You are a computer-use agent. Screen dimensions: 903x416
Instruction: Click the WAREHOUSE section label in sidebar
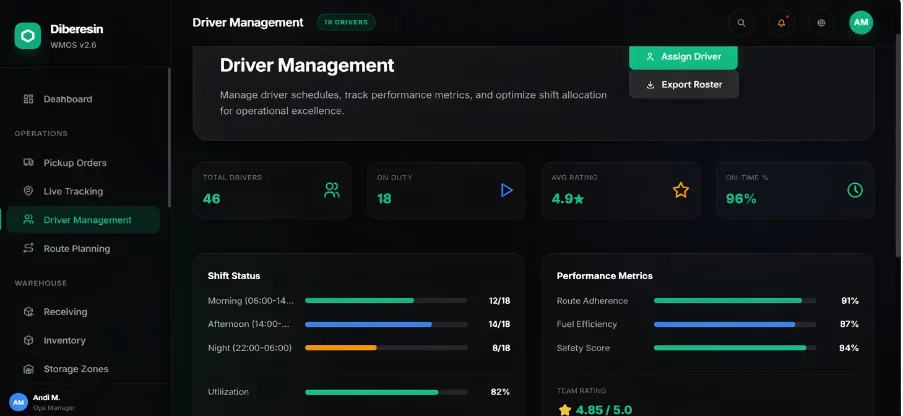(40, 283)
